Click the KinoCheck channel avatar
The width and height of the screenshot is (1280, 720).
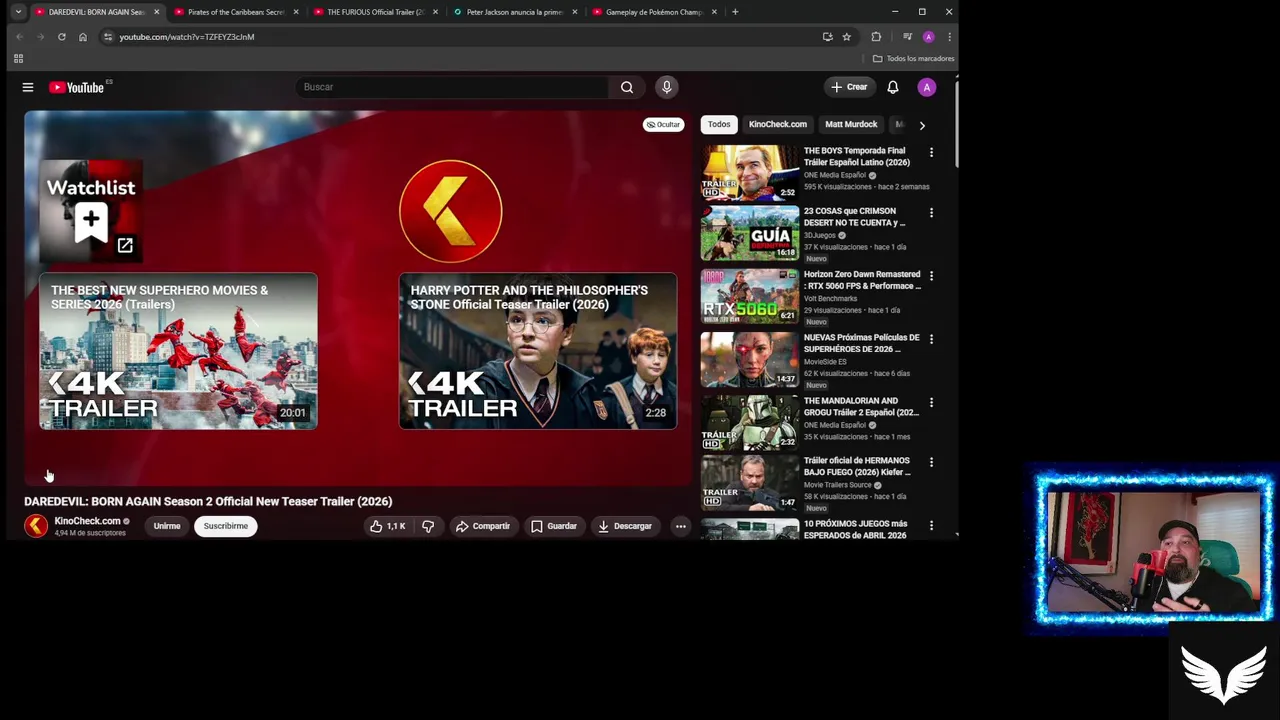point(36,526)
